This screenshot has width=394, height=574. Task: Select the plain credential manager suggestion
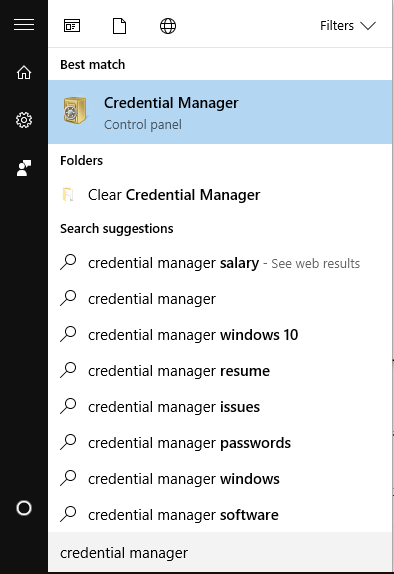(x=220, y=299)
